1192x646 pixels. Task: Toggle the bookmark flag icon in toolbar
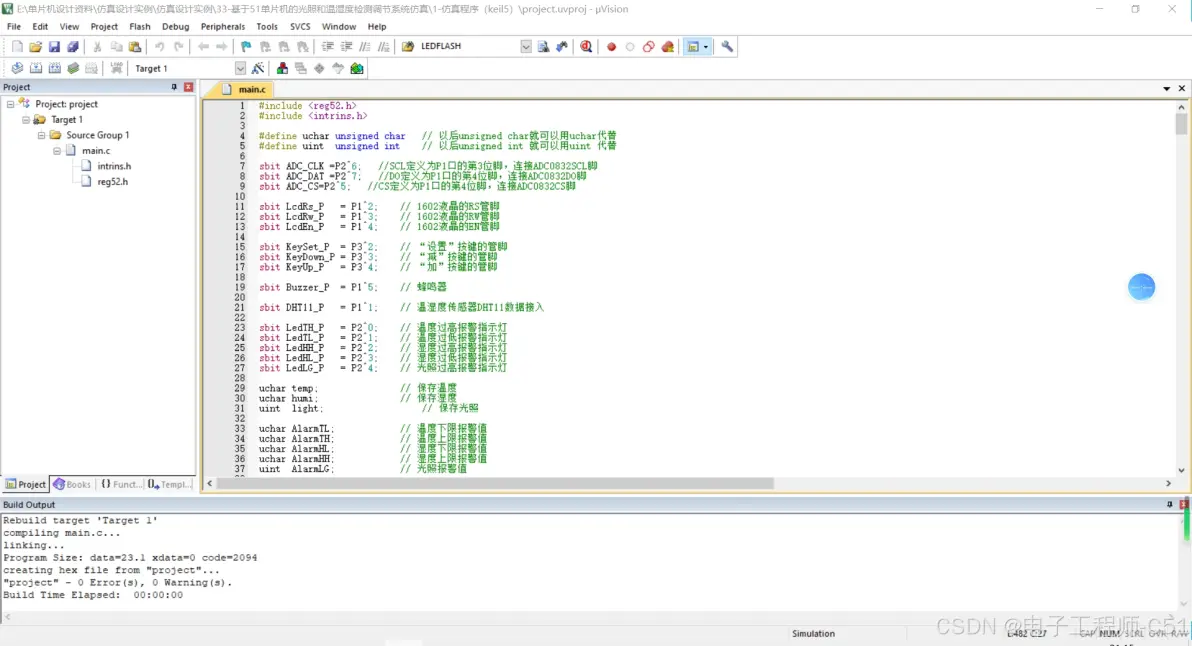pyautogui.click(x=246, y=47)
